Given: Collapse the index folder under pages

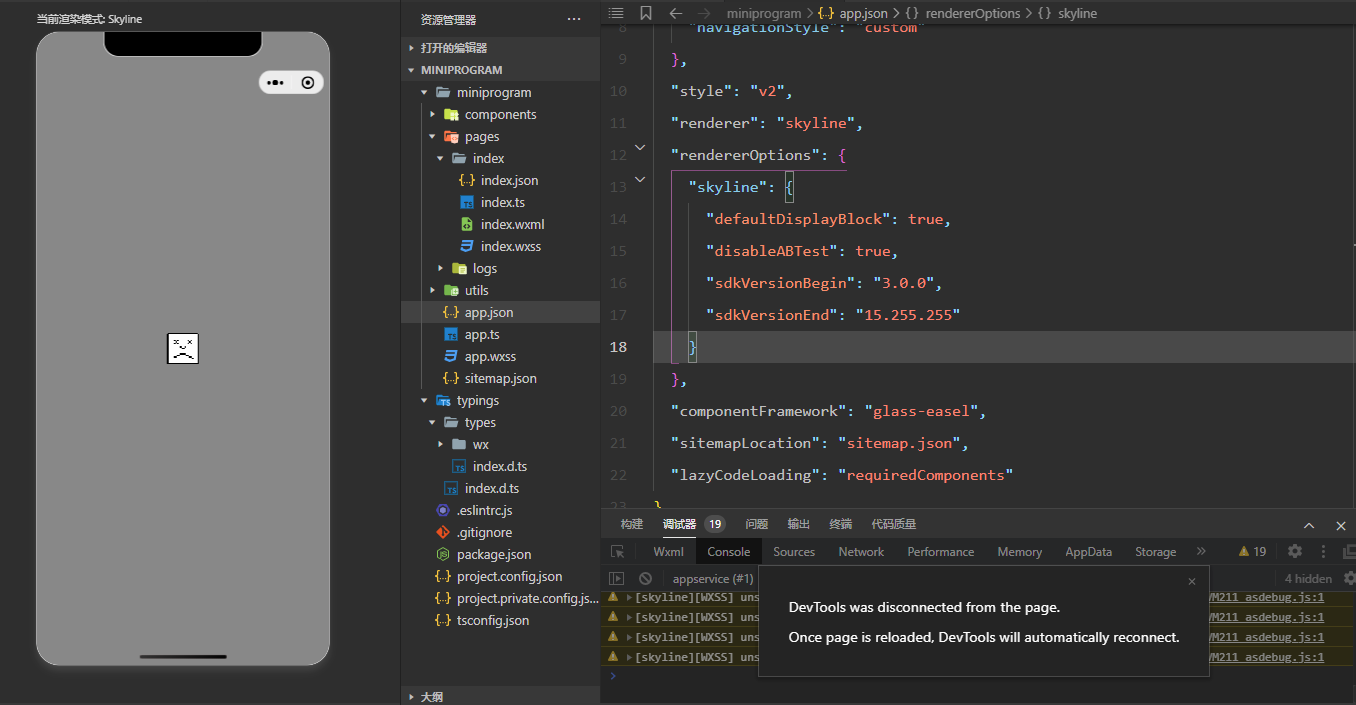Looking at the screenshot, I should point(500,158).
